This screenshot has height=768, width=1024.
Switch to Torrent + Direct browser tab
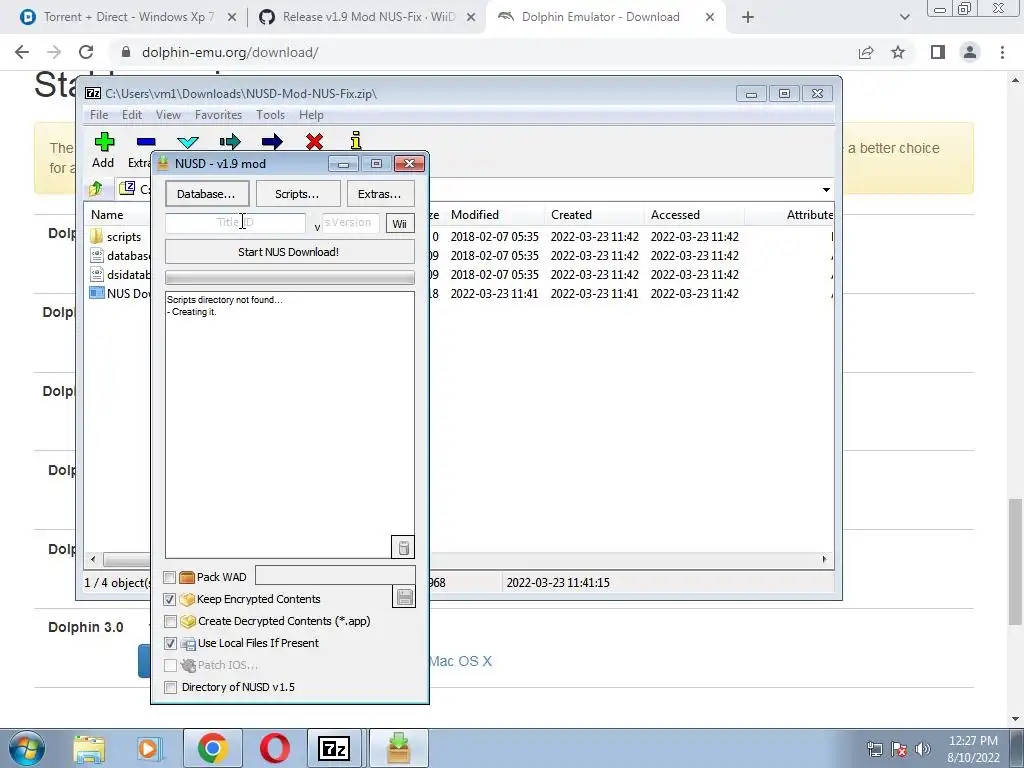[127, 17]
